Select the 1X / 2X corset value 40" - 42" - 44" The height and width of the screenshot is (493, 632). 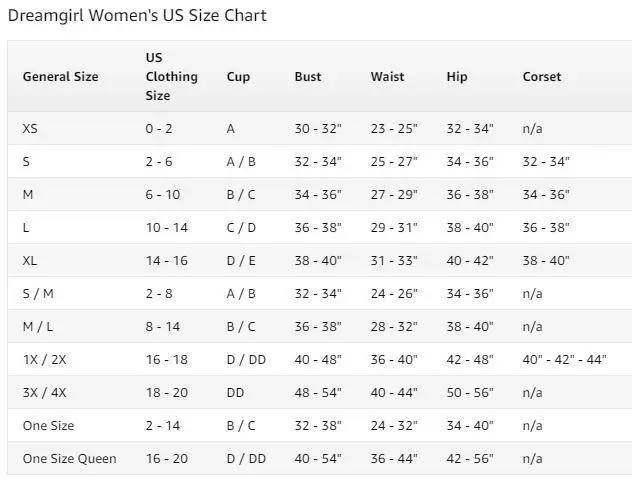564,360
